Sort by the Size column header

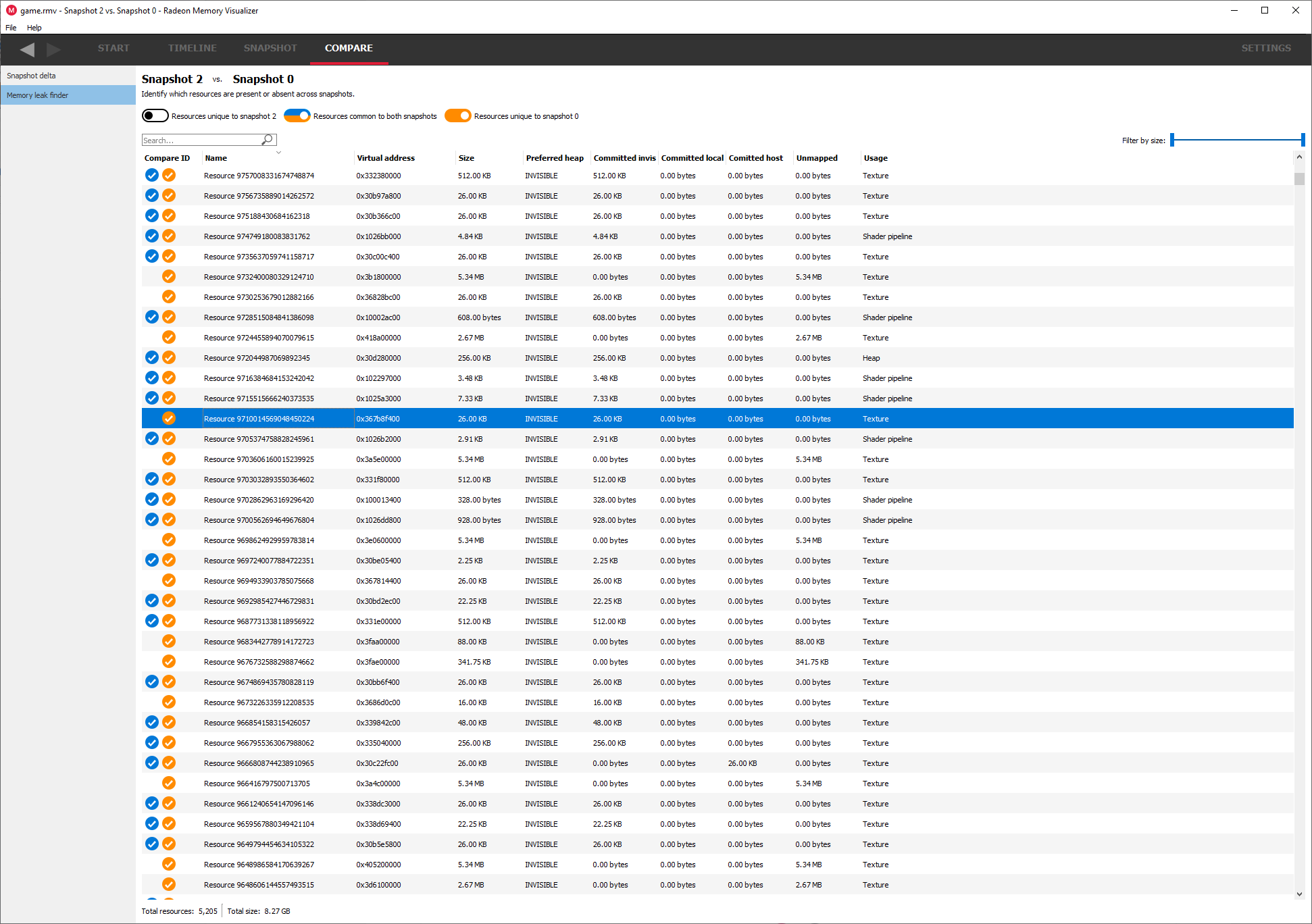pos(466,158)
